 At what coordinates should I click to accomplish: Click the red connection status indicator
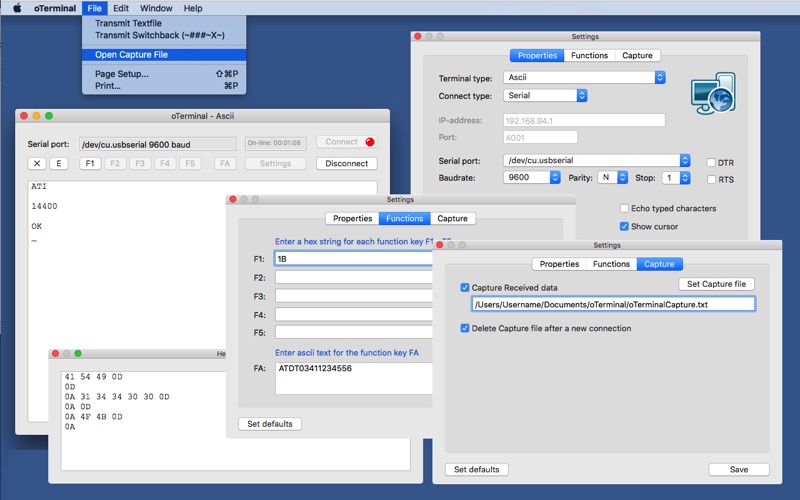click(x=370, y=142)
